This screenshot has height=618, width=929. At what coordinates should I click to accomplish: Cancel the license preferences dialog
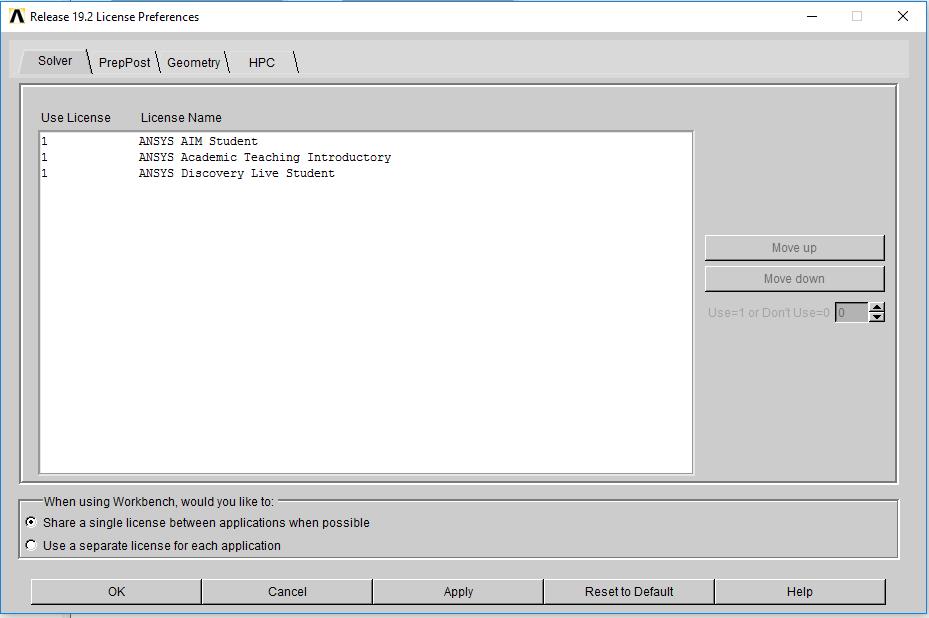point(287,591)
